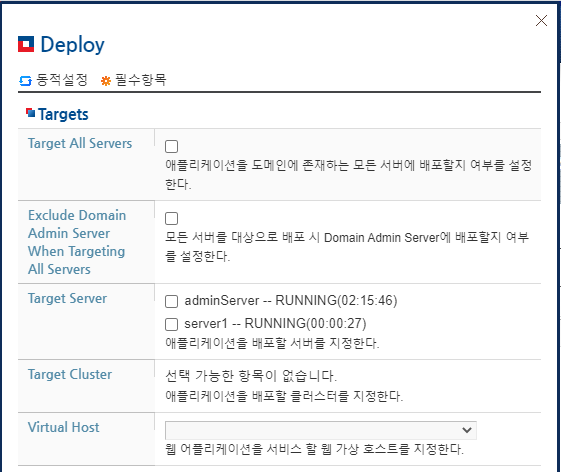Click Target All Servers description text
561x472 pixels.
click(348, 175)
